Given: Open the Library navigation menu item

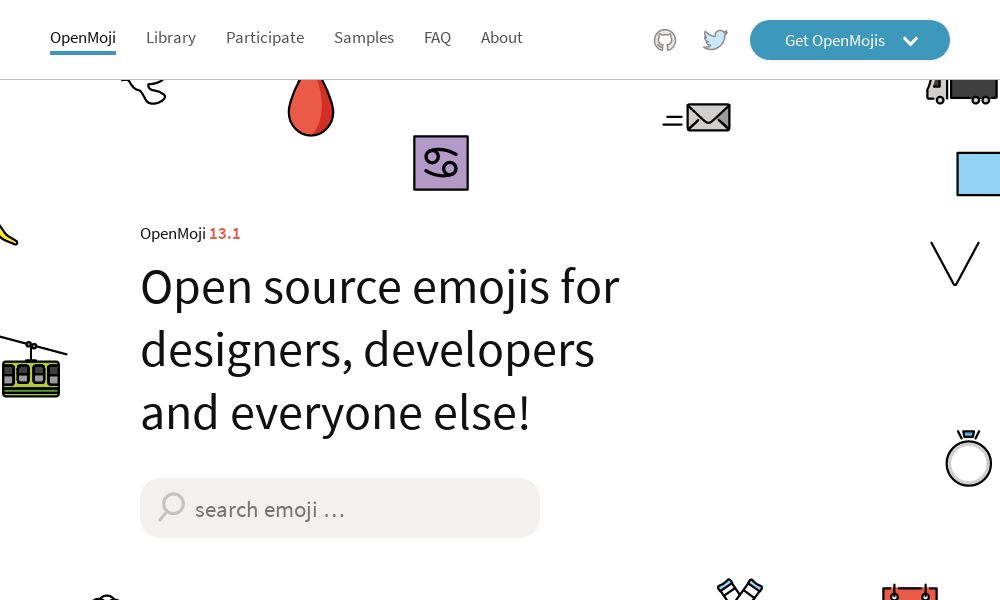Looking at the screenshot, I should coord(170,38).
